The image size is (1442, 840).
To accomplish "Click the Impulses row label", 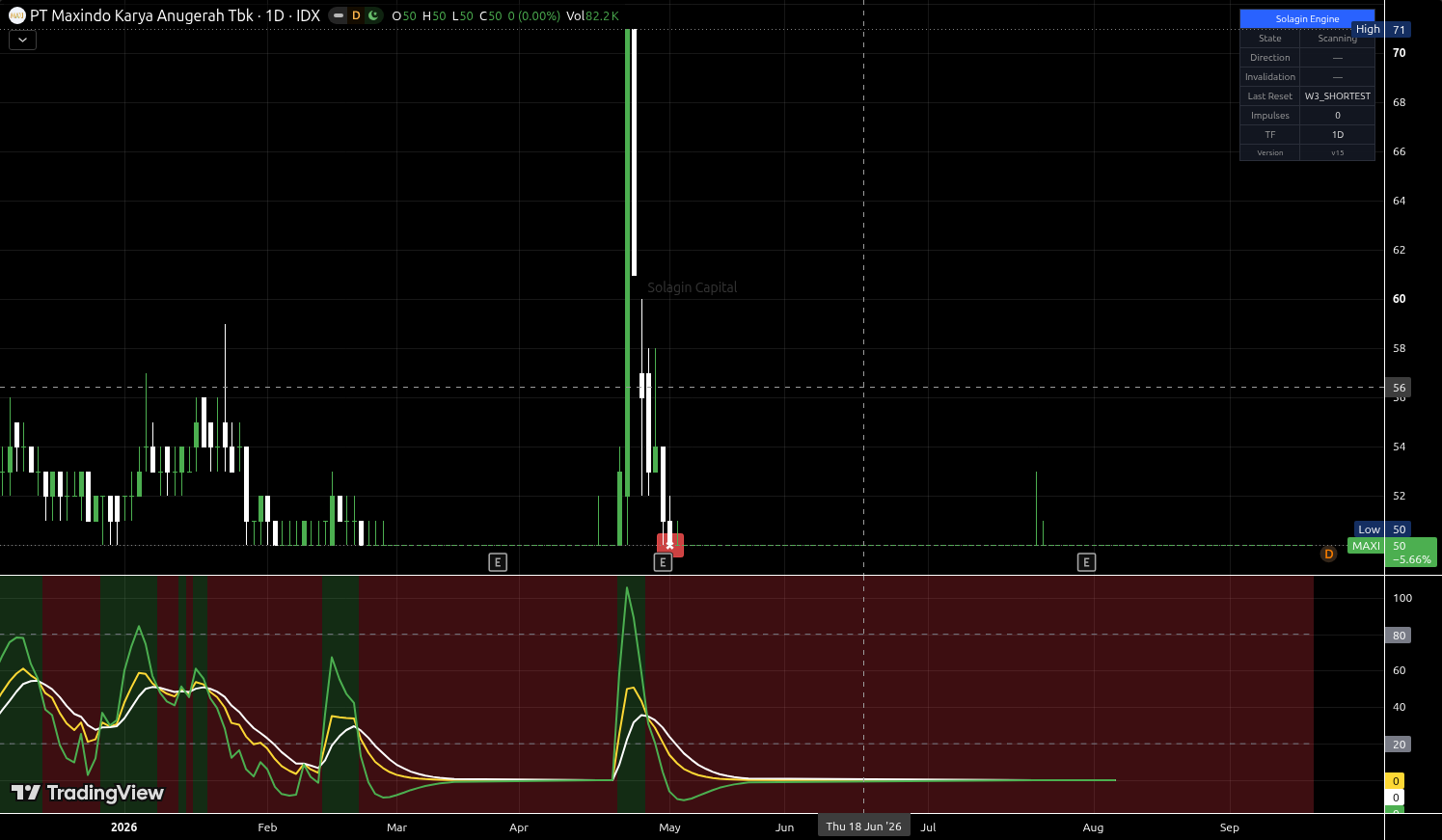I will pyautogui.click(x=1270, y=116).
